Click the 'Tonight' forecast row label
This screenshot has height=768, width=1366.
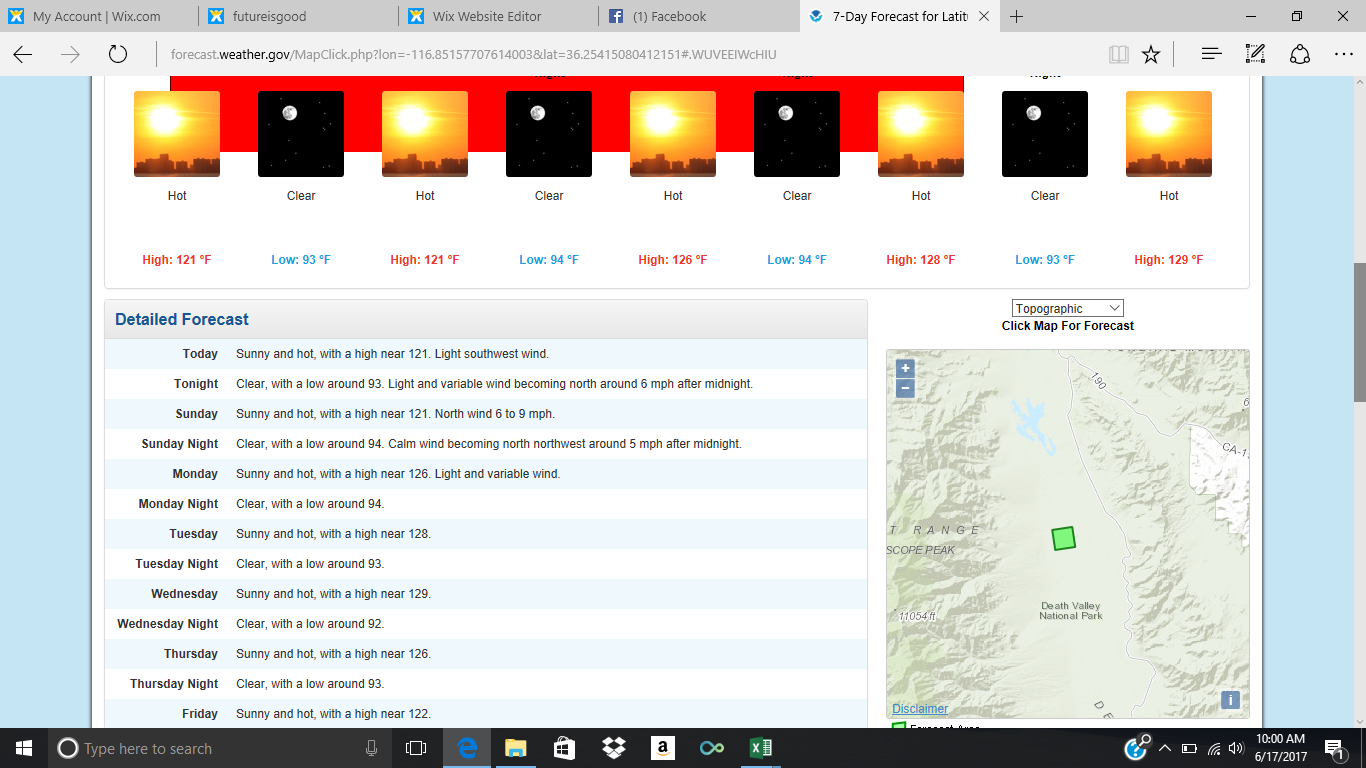coord(196,384)
